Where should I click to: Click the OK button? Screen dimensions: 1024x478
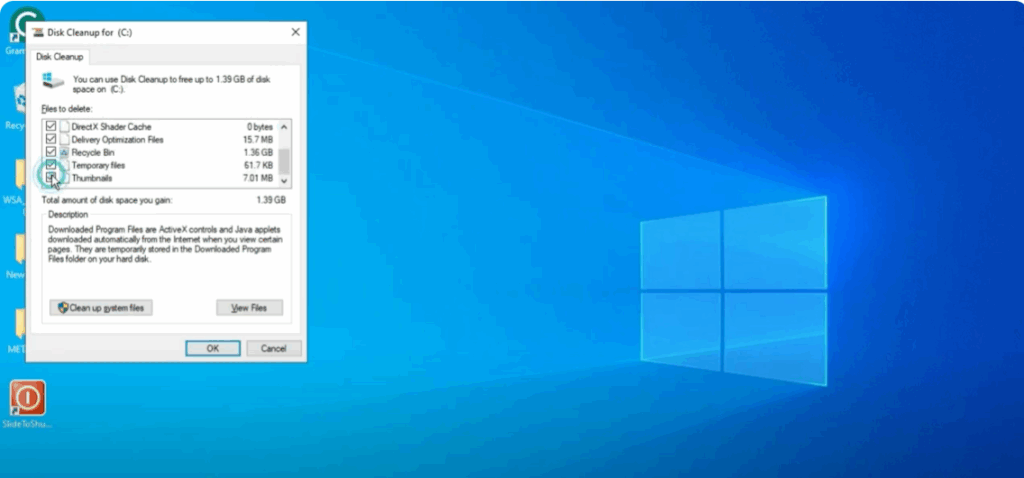213,348
